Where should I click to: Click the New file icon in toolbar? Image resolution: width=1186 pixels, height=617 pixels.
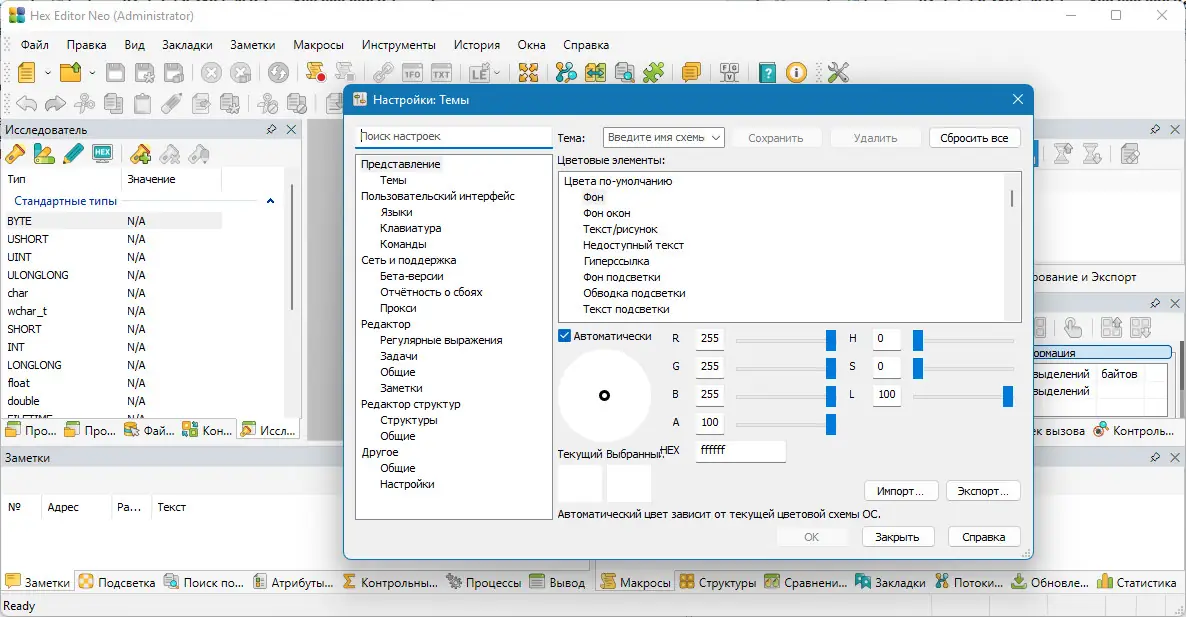pos(26,73)
